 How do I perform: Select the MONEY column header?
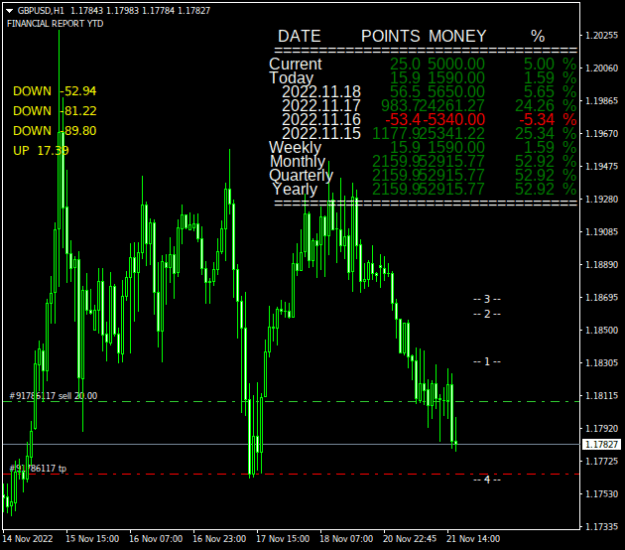pyautogui.click(x=458, y=36)
